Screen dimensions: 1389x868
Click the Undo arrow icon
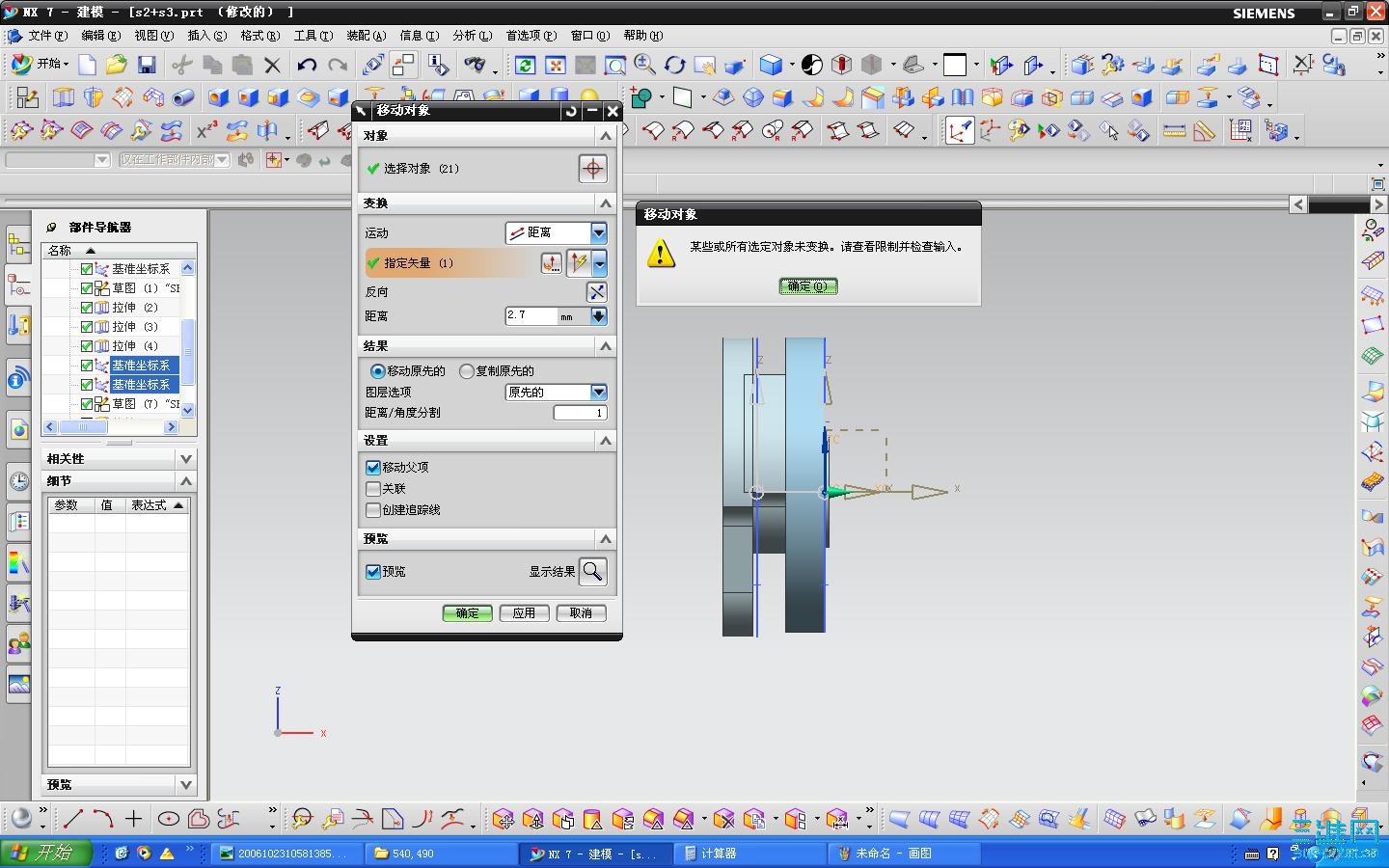tap(307, 65)
